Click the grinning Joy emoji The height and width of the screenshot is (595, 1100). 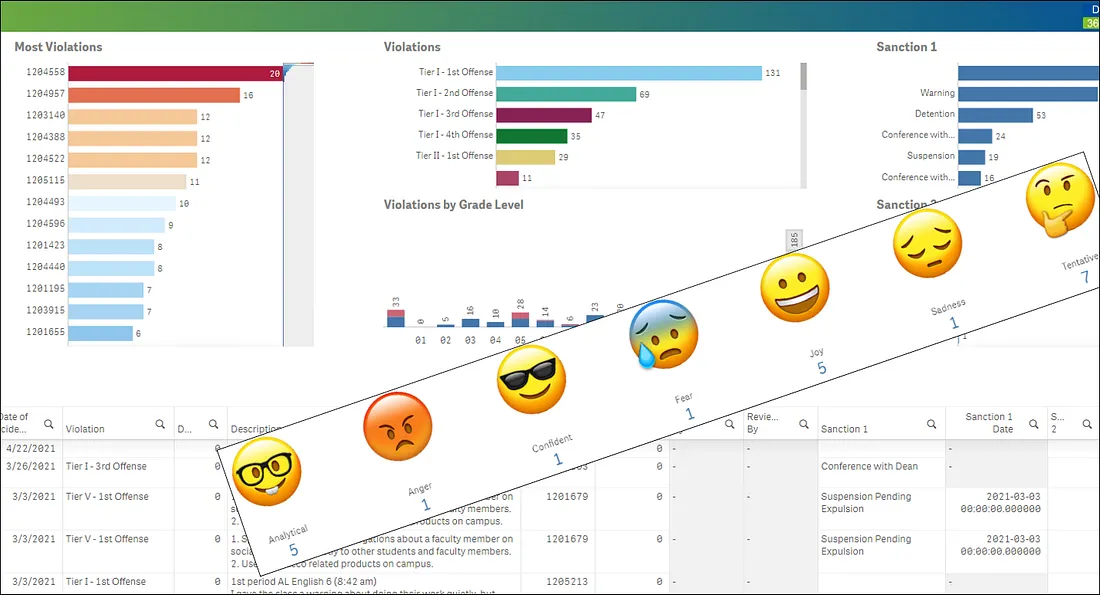(x=795, y=286)
